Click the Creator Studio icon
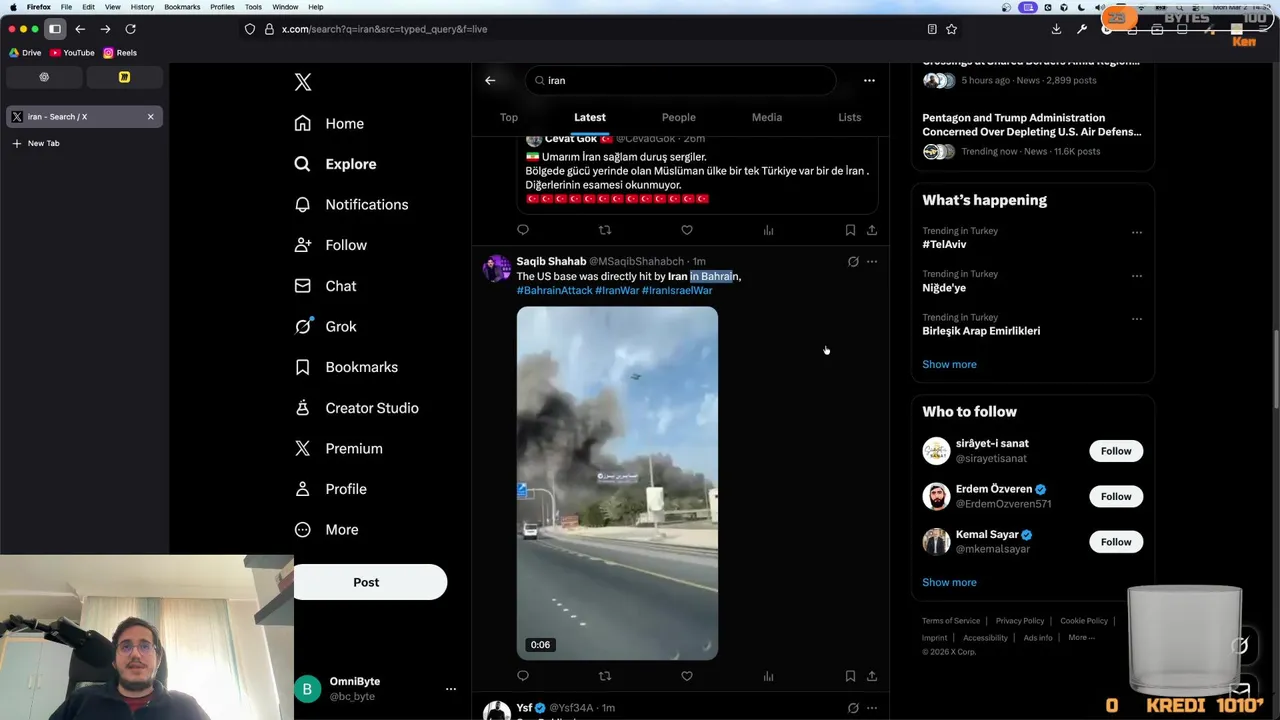Image resolution: width=1280 pixels, height=720 pixels. click(x=302, y=408)
